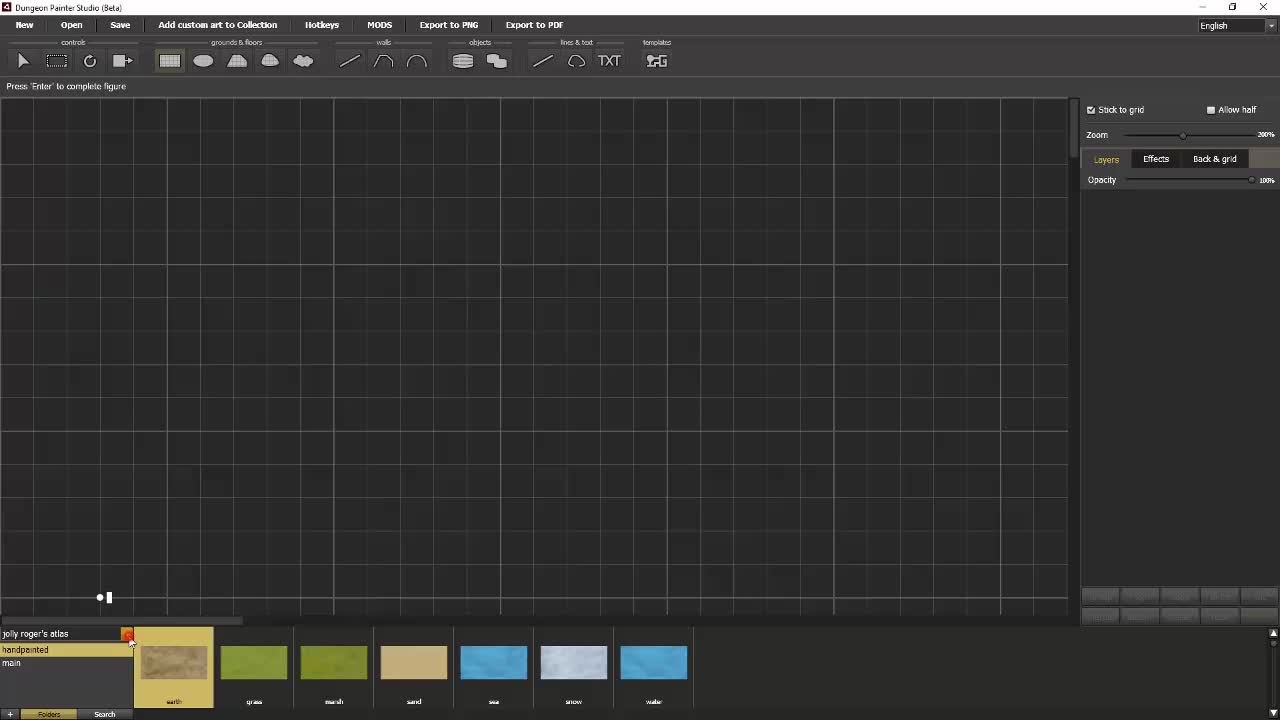Open the English language dropdown
This screenshot has height=720, width=1280.
tap(1236, 25)
